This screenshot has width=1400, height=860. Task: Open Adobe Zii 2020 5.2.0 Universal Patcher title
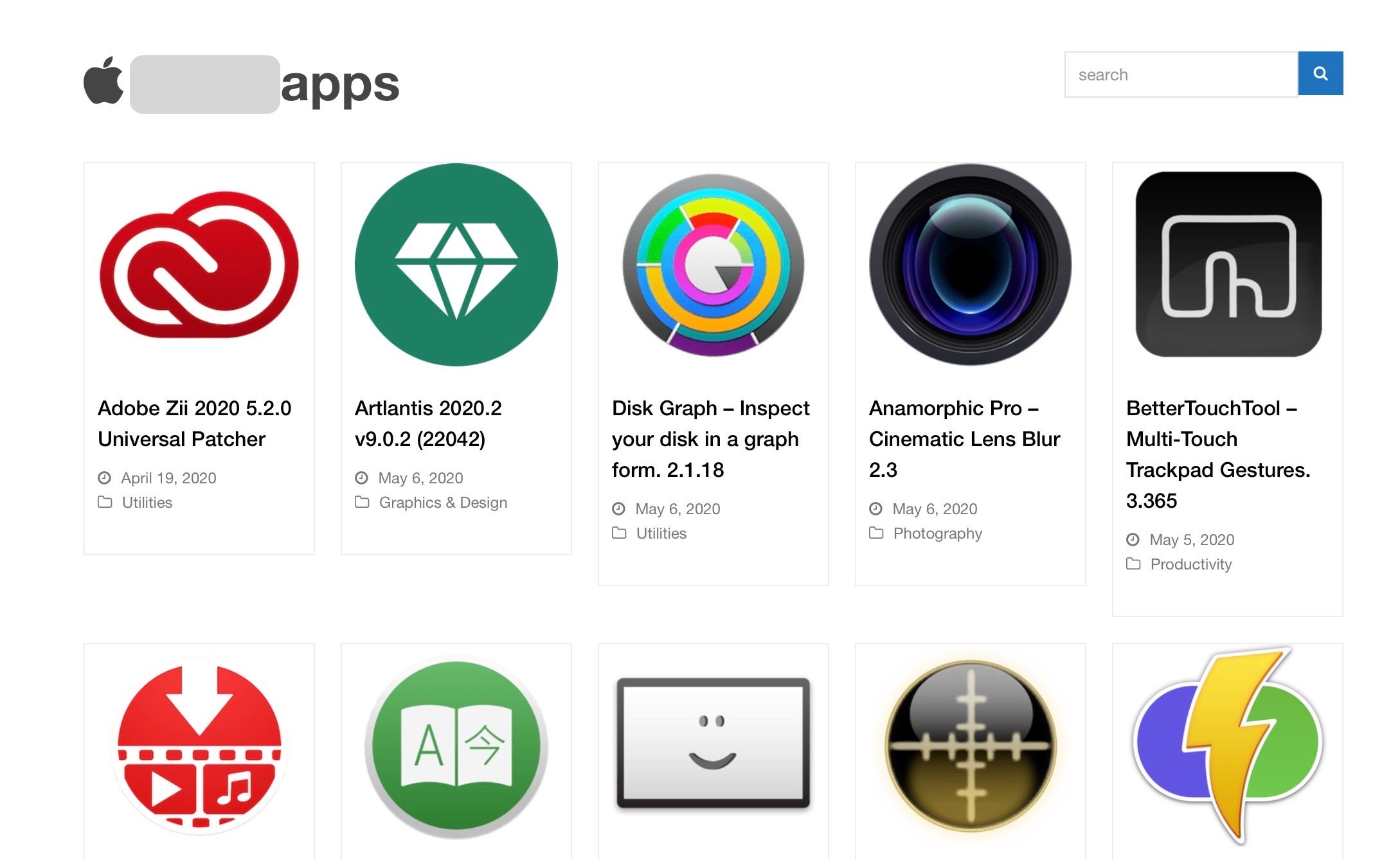194,424
